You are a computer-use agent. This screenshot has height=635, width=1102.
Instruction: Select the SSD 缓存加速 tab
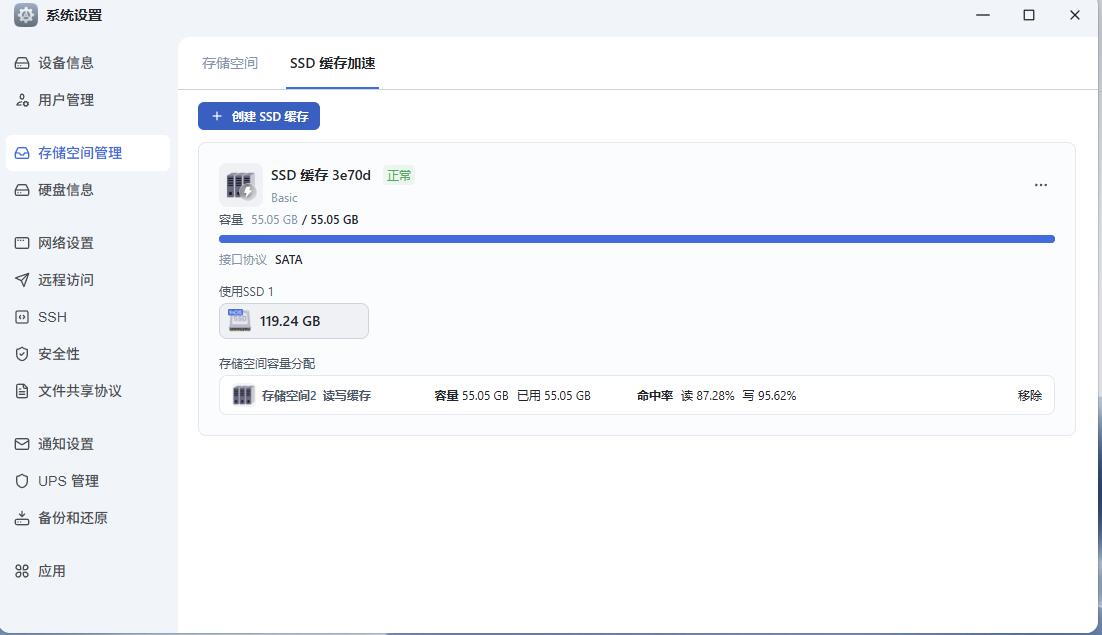point(332,63)
